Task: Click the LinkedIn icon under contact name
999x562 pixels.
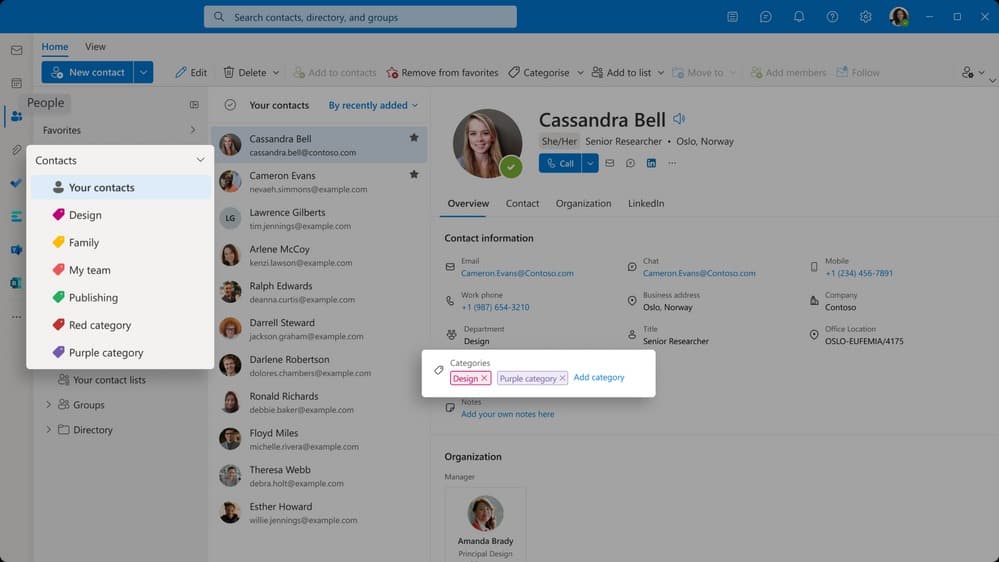Action: 651,163
